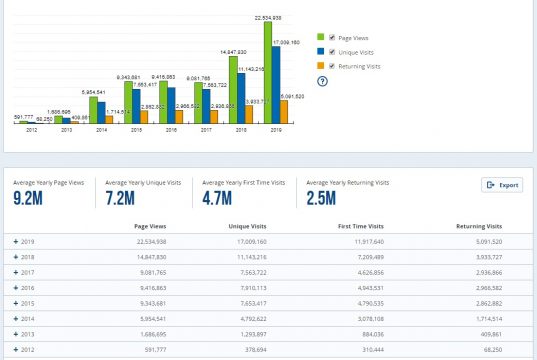Click the 2018 blue Unique Visits bar
Image resolution: width=537 pixels, height=360 pixels.
tap(241, 98)
